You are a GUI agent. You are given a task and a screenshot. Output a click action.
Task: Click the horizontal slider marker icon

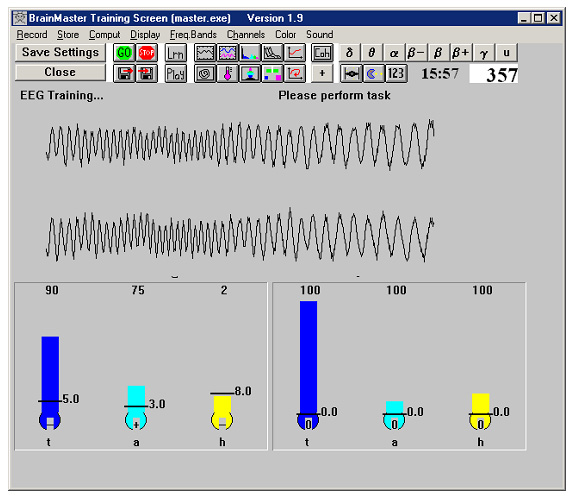(x=351, y=74)
